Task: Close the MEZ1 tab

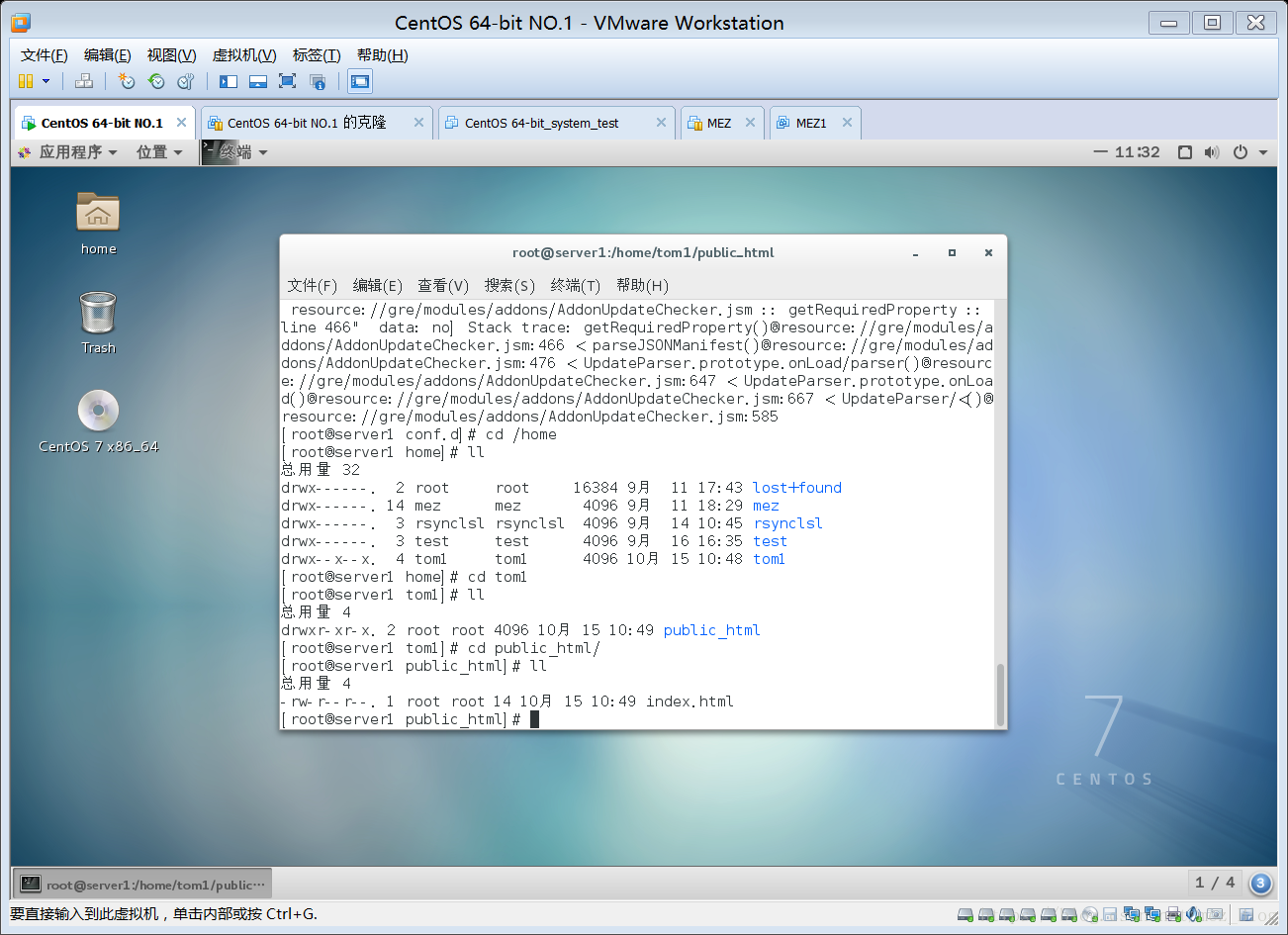Action: click(847, 123)
